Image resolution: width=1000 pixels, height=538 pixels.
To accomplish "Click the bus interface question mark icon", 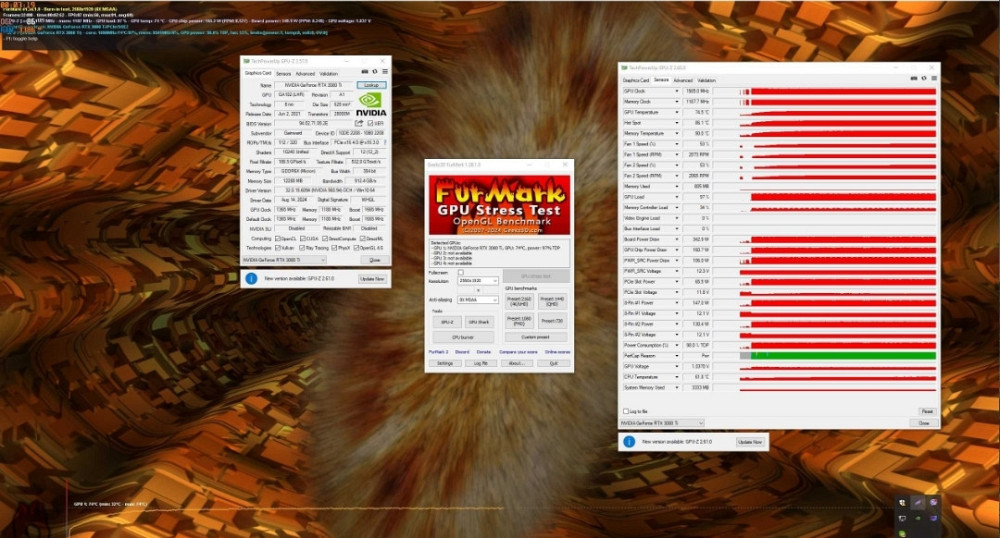I will (x=386, y=143).
